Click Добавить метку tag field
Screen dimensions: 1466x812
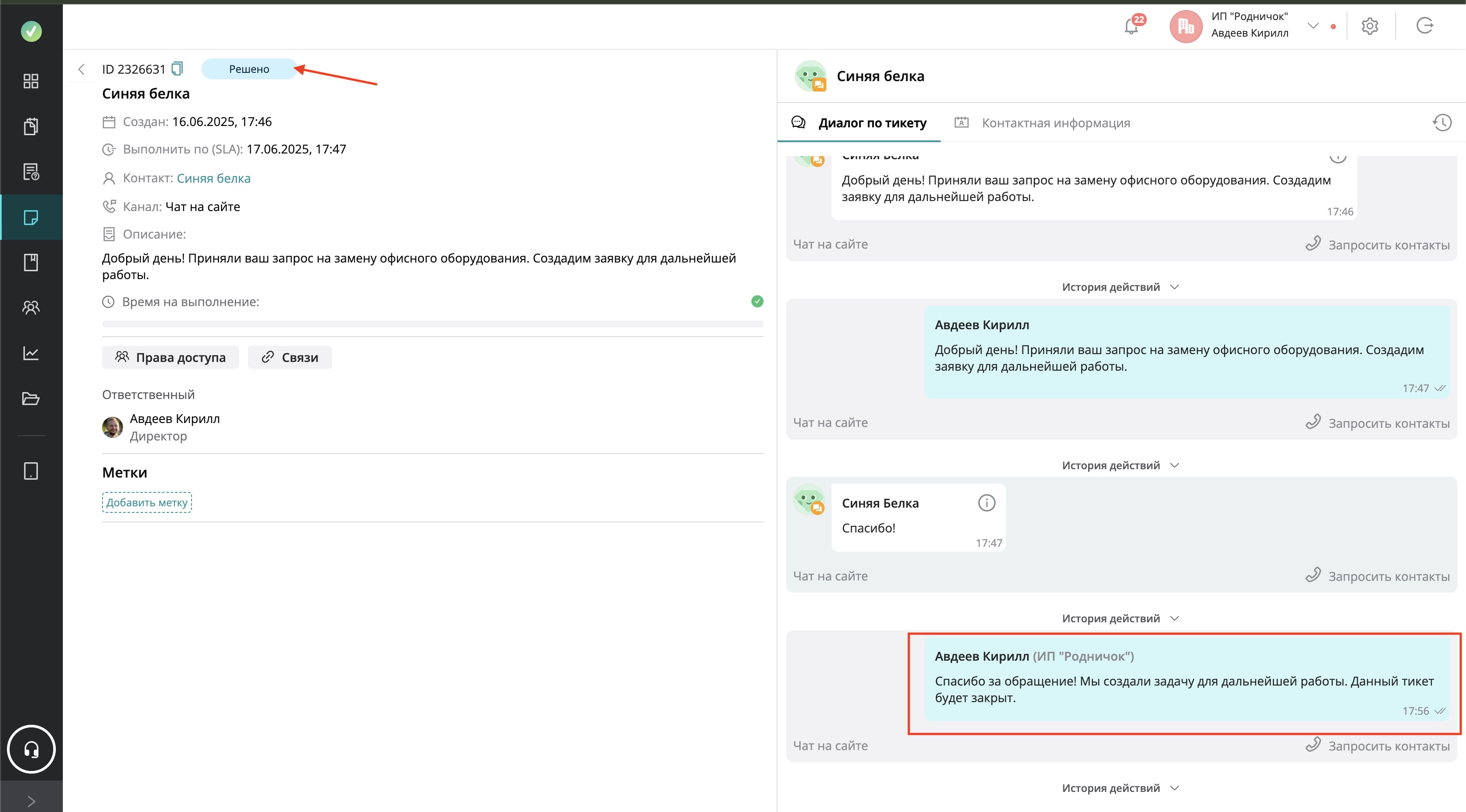coord(147,503)
